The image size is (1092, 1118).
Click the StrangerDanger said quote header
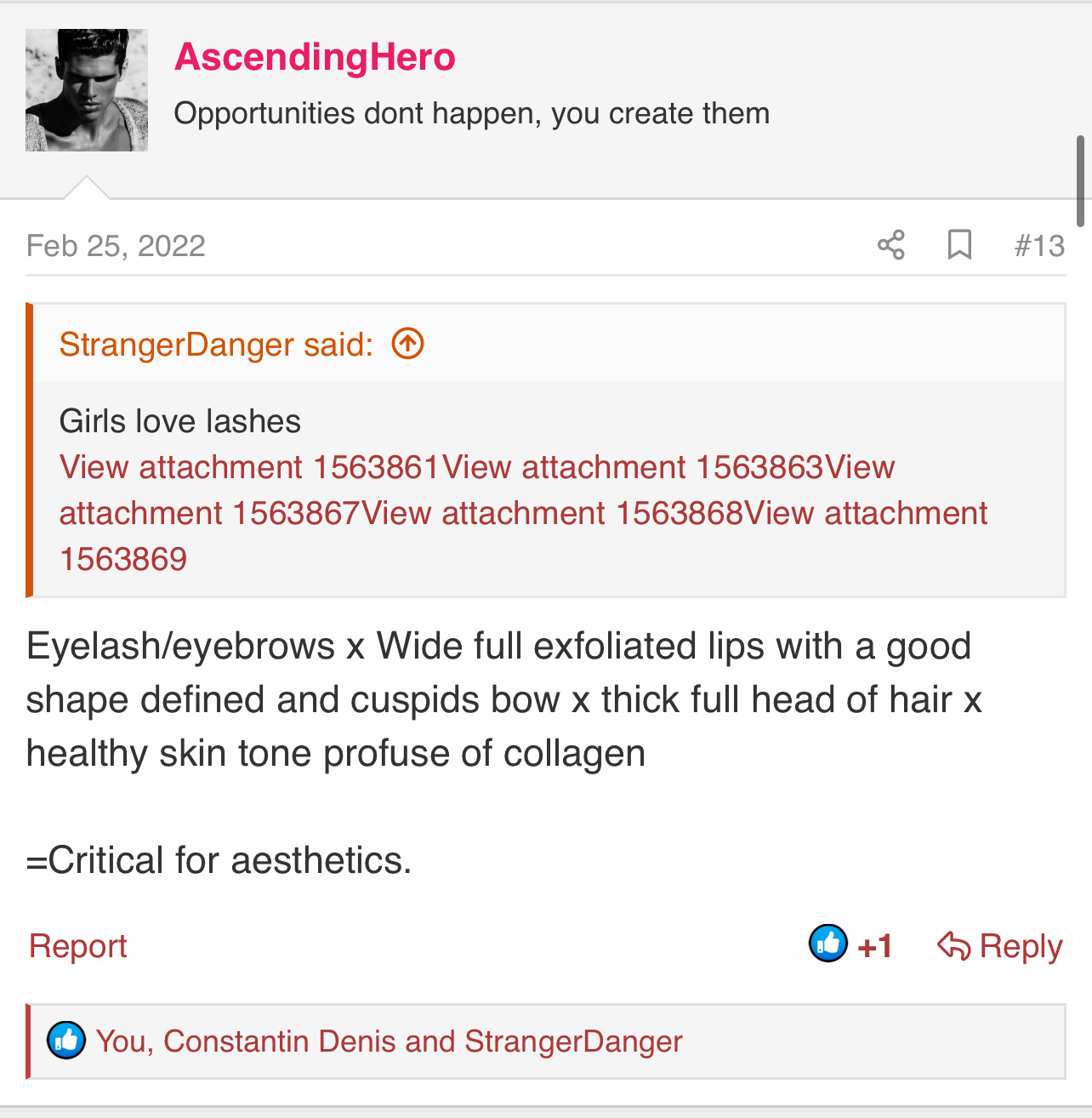point(216,345)
